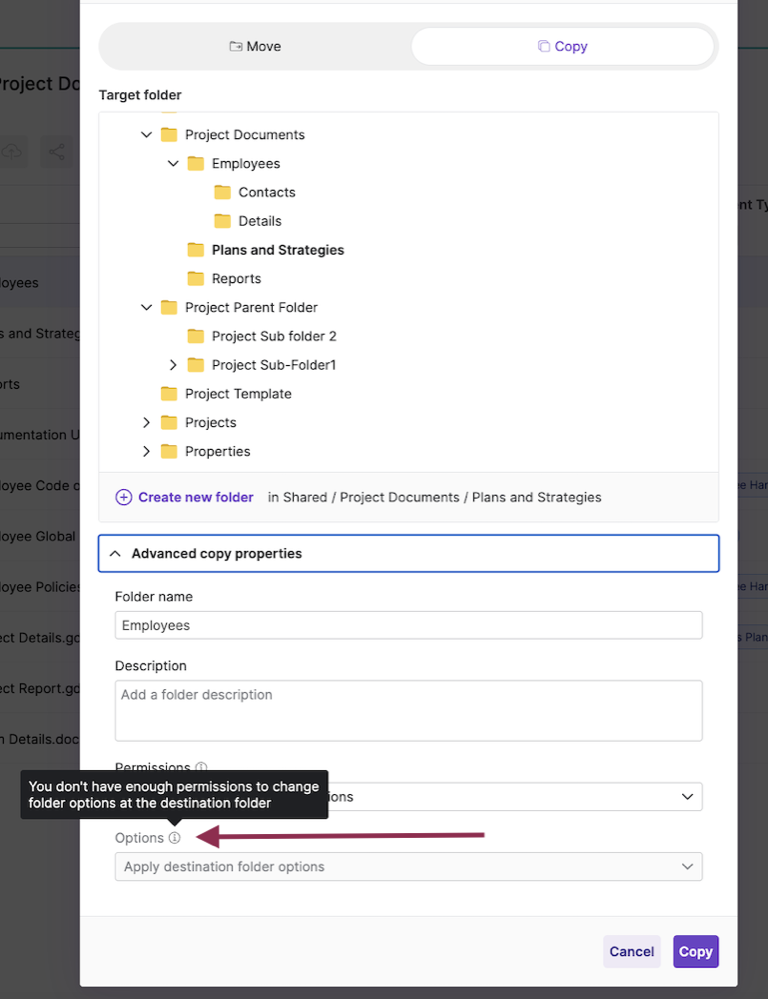This screenshot has height=999, width=768.
Task: Click the info icon next to Options
Action: 175,837
